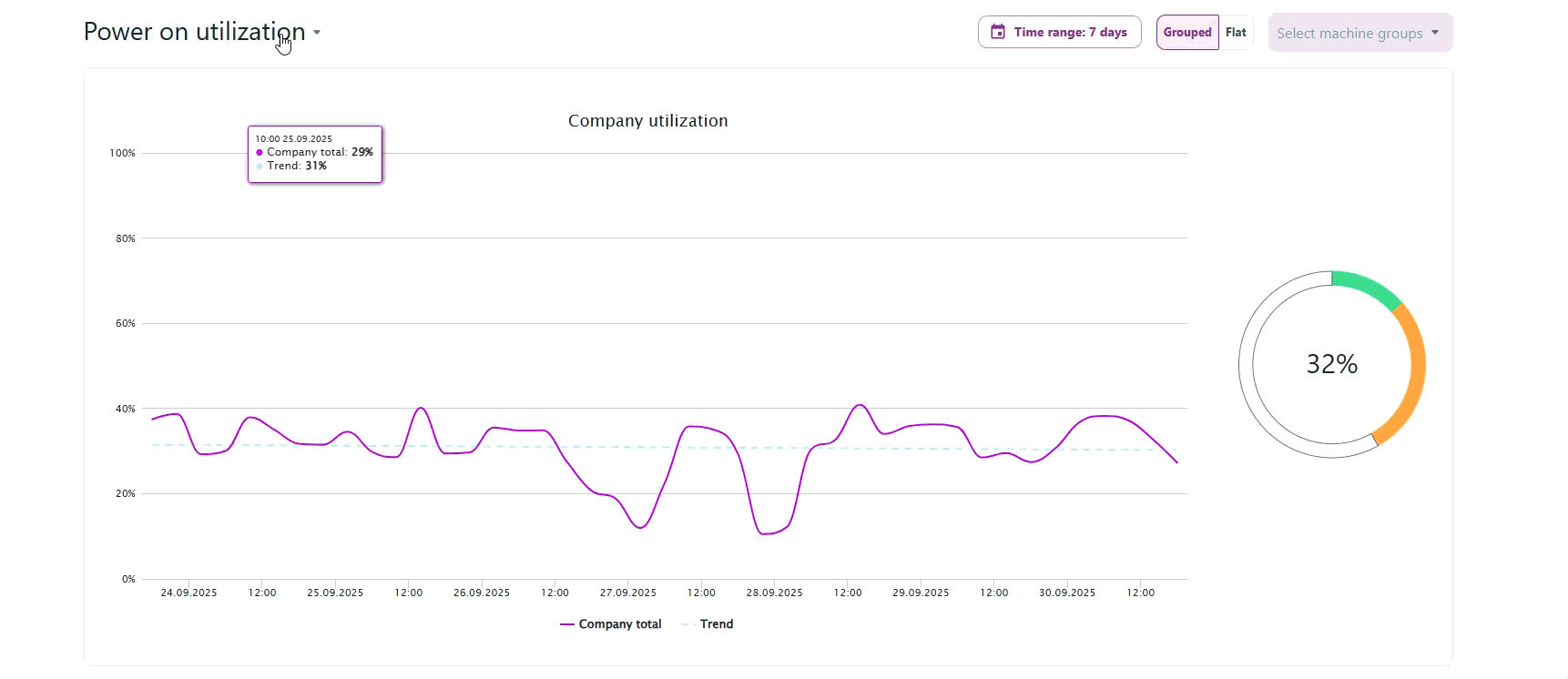
Task: Click the calendar icon in Time range button
Action: (998, 32)
